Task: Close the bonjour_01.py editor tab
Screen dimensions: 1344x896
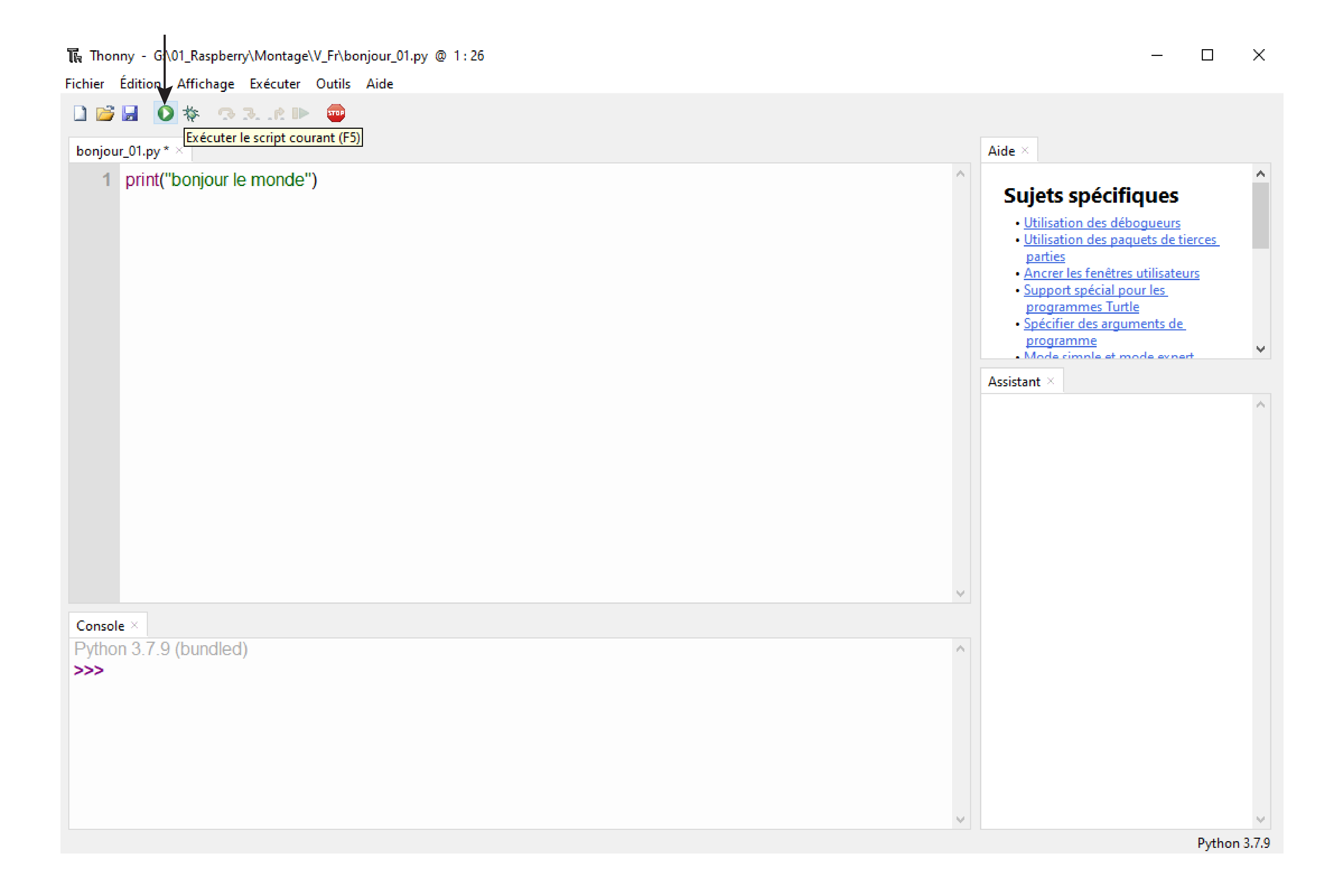Action: pos(179,150)
